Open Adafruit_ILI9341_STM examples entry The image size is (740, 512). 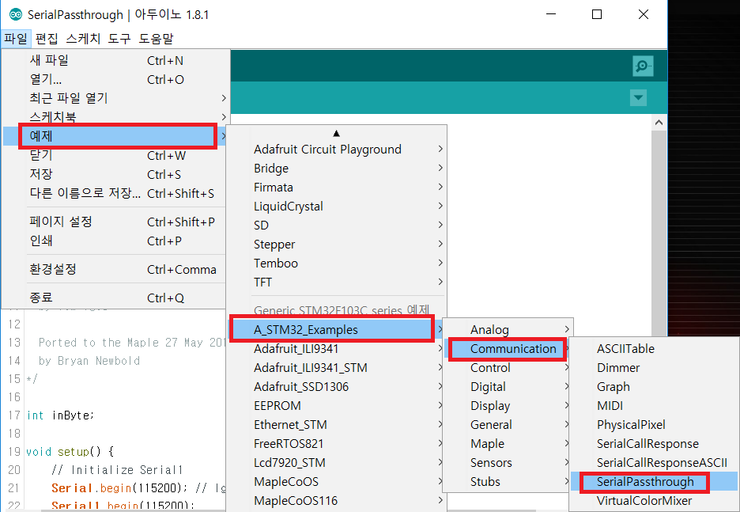pyautogui.click(x=336, y=367)
